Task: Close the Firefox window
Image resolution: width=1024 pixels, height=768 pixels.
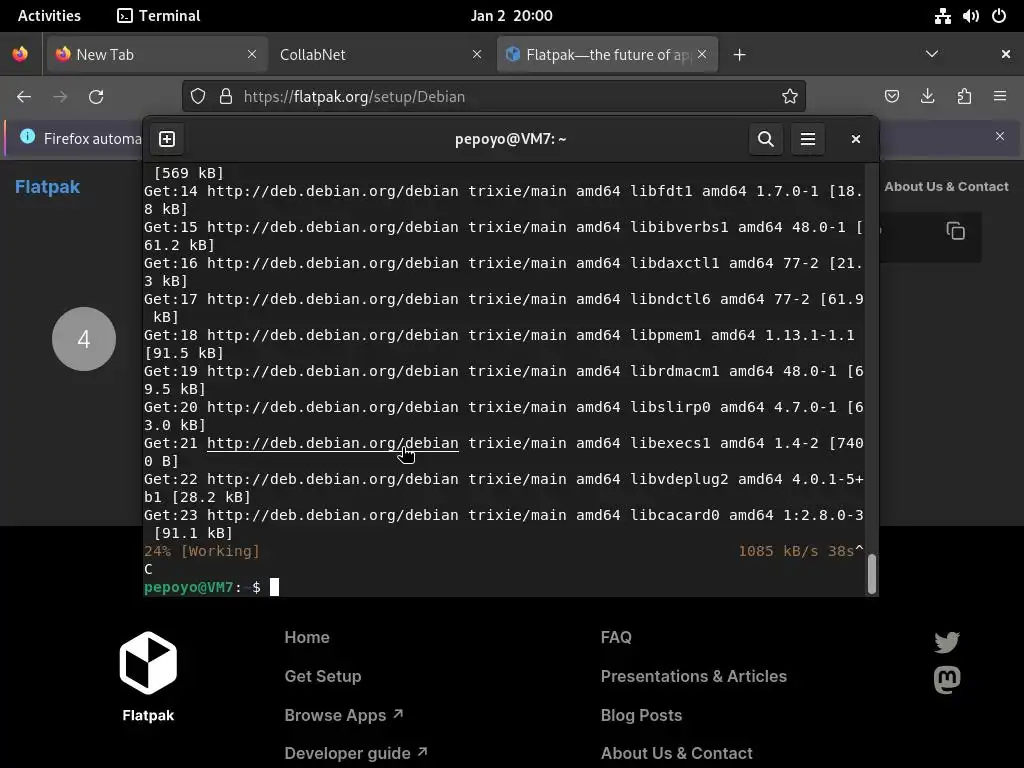Action: click(x=1006, y=54)
